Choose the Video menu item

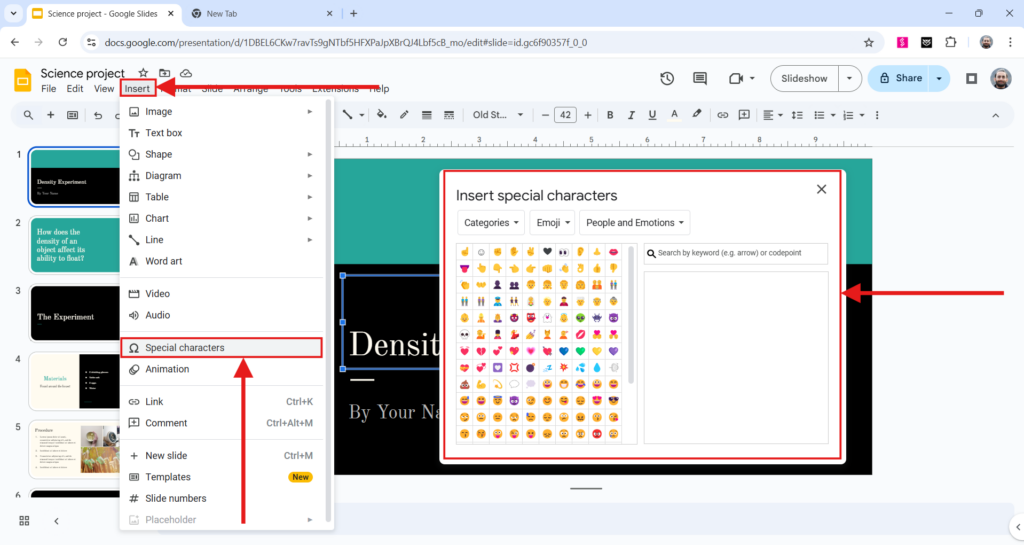click(221, 294)
